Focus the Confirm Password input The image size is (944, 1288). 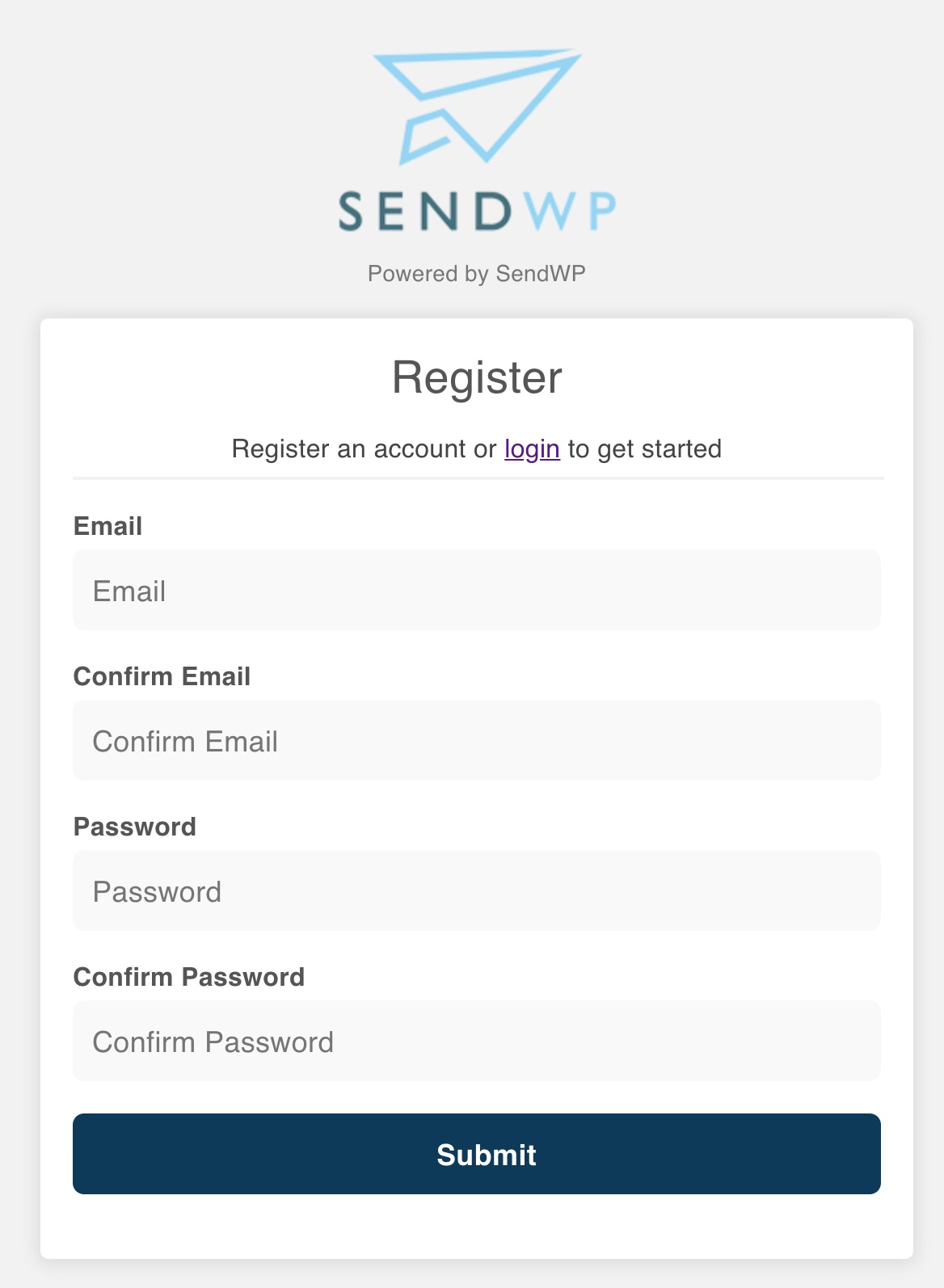click(477, 1041)
